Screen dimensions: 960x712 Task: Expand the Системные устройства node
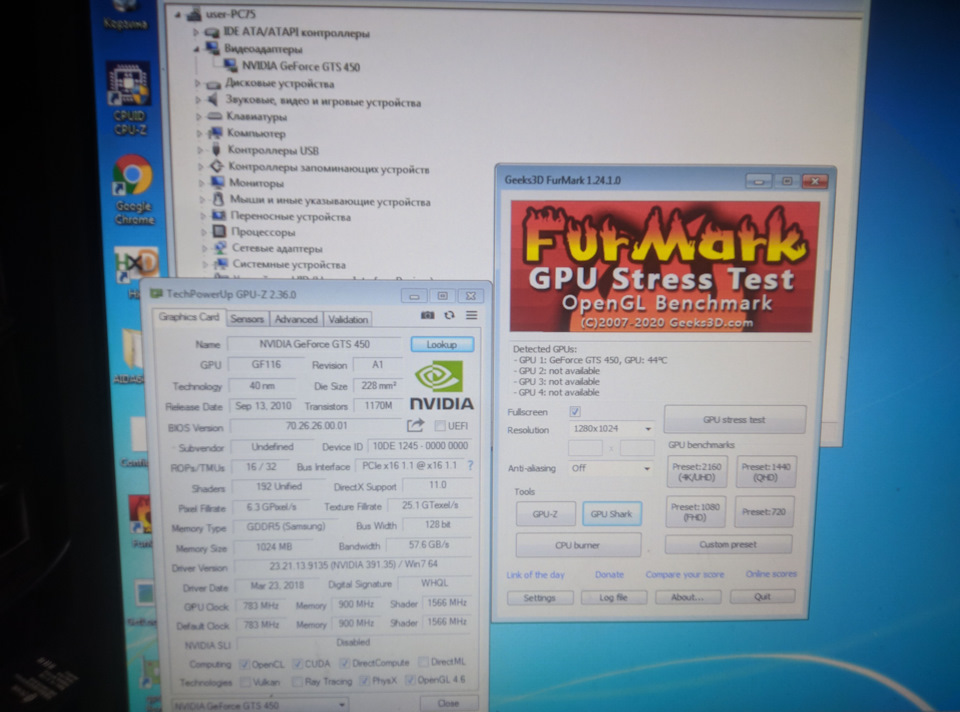(x=205, y=264)
